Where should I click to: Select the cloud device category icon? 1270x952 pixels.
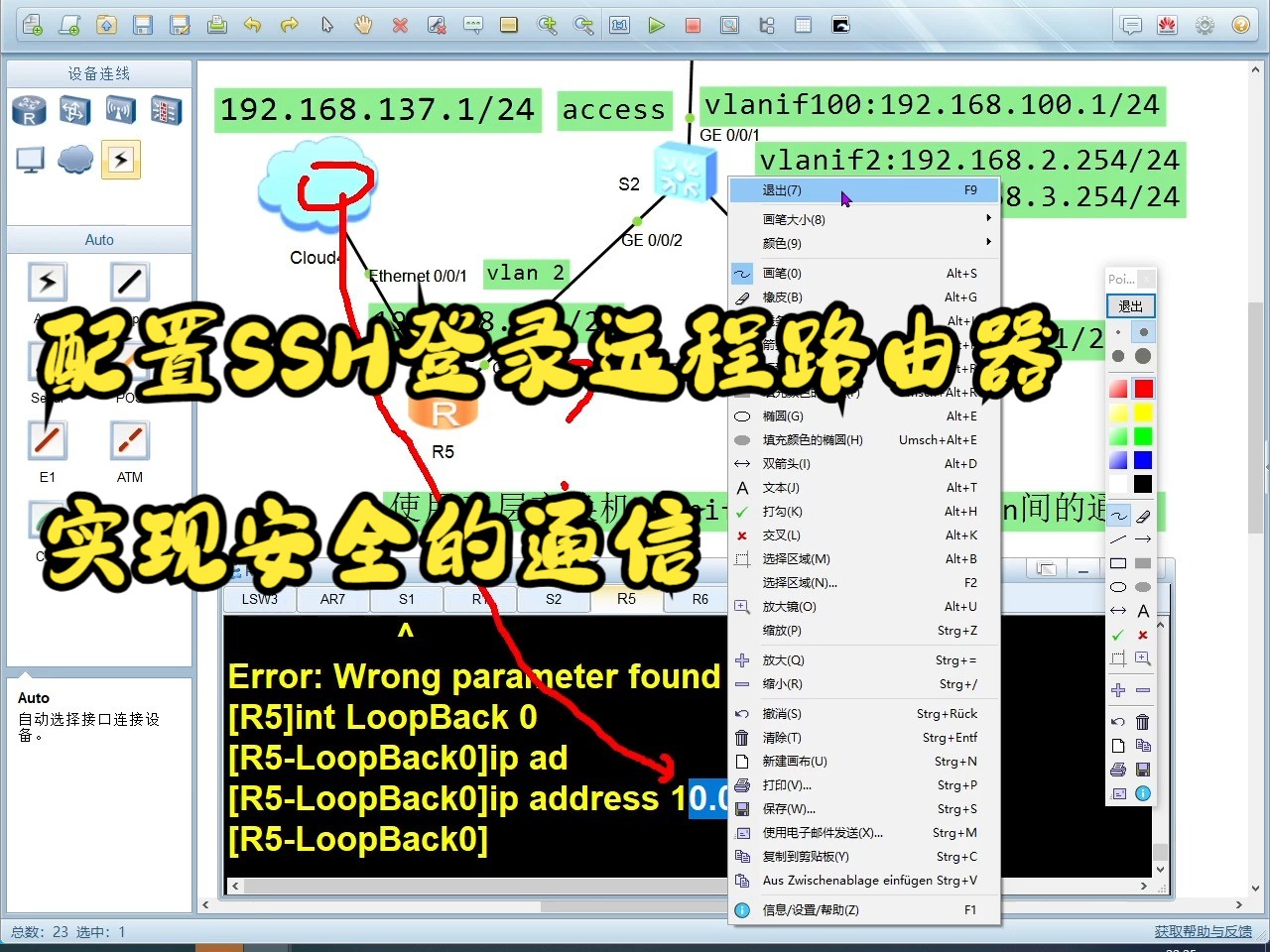[75, 159]
